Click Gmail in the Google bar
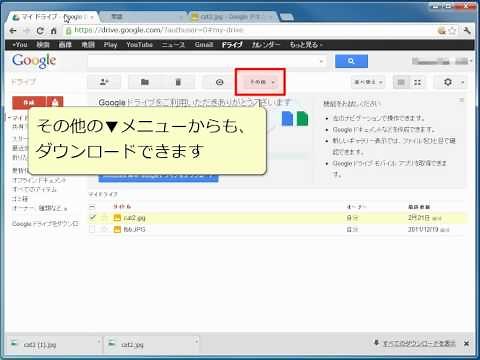The width and height of the screenshot is (480, 360). pos(204,45)
